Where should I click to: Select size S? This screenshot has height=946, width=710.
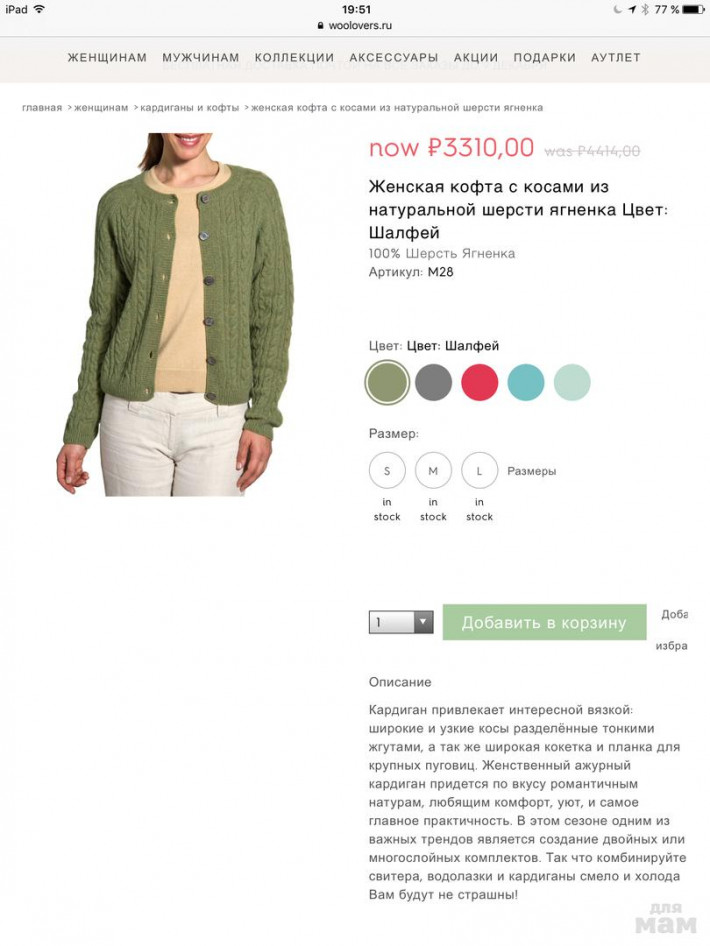(387, 471)
